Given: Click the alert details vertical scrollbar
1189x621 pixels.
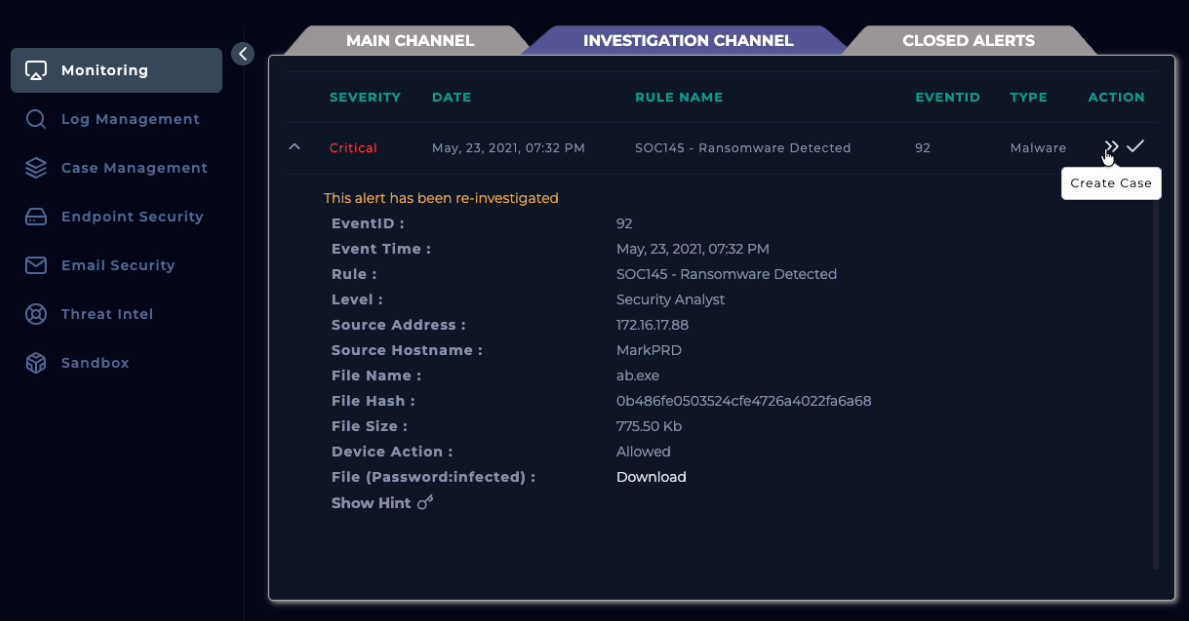Looking at the screenshot, I should 1155,380.
